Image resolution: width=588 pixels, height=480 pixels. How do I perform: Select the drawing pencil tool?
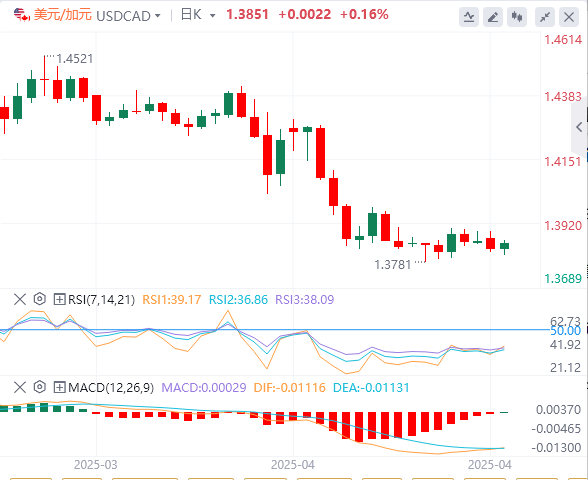click(x=493, y=17)
